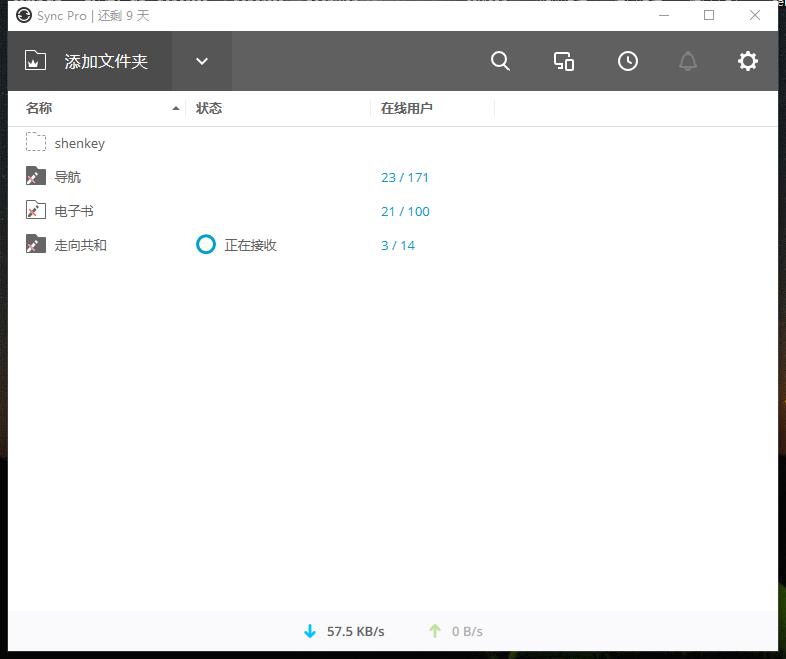The width and height of the screenshot is (786, 659).
Task: Expand the dropdown arrow beside 添加文件夹
Action: [202, 61]
